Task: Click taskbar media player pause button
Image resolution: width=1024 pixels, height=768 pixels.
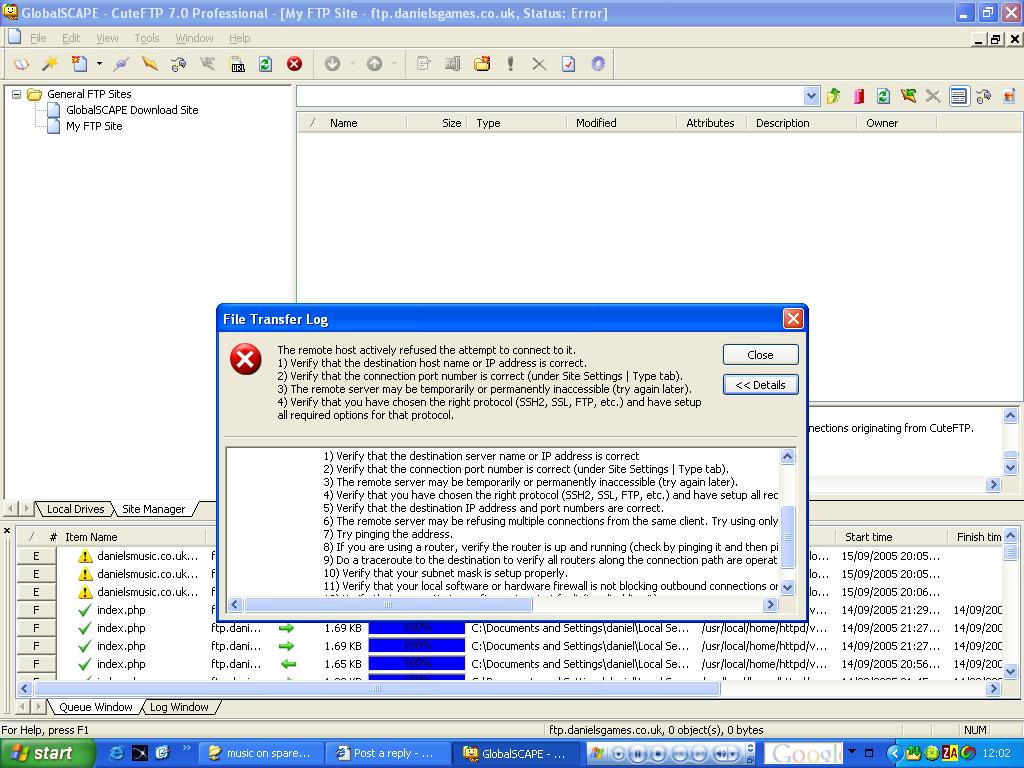Action: point(637,753)
